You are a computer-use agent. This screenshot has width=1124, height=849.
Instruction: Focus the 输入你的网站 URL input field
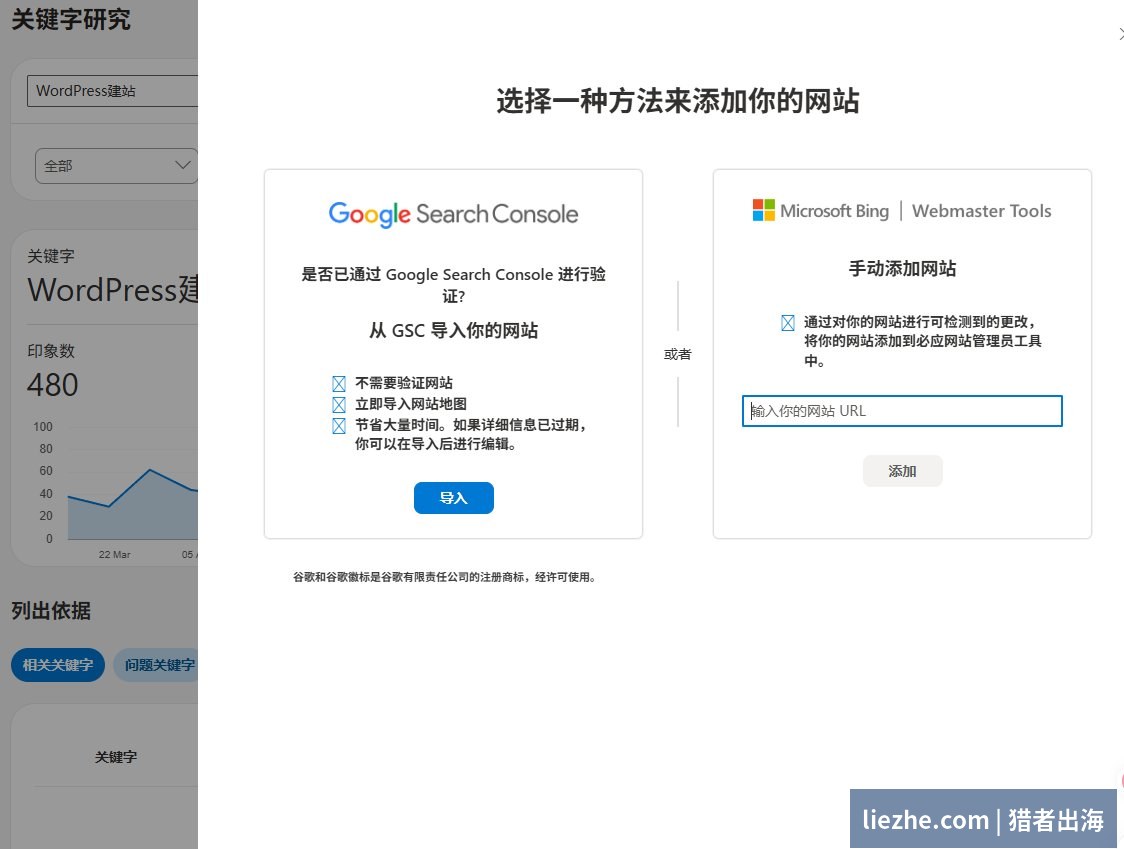[902, 411]
